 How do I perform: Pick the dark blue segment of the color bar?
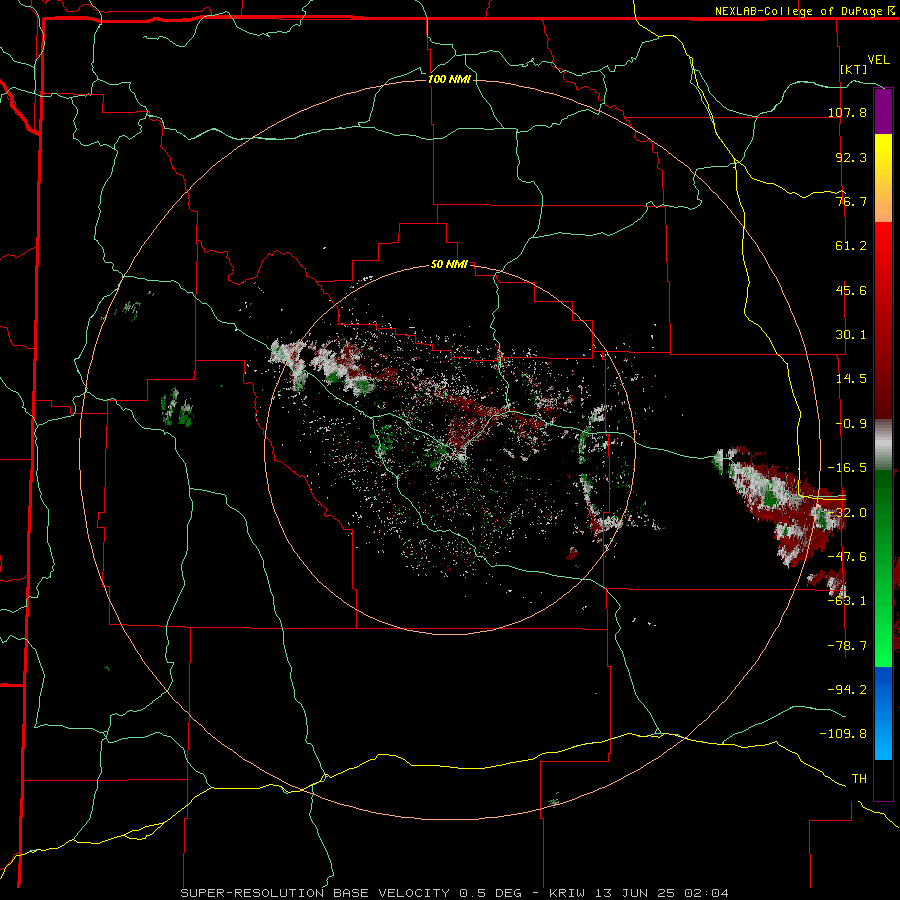[x=883, y=689]
